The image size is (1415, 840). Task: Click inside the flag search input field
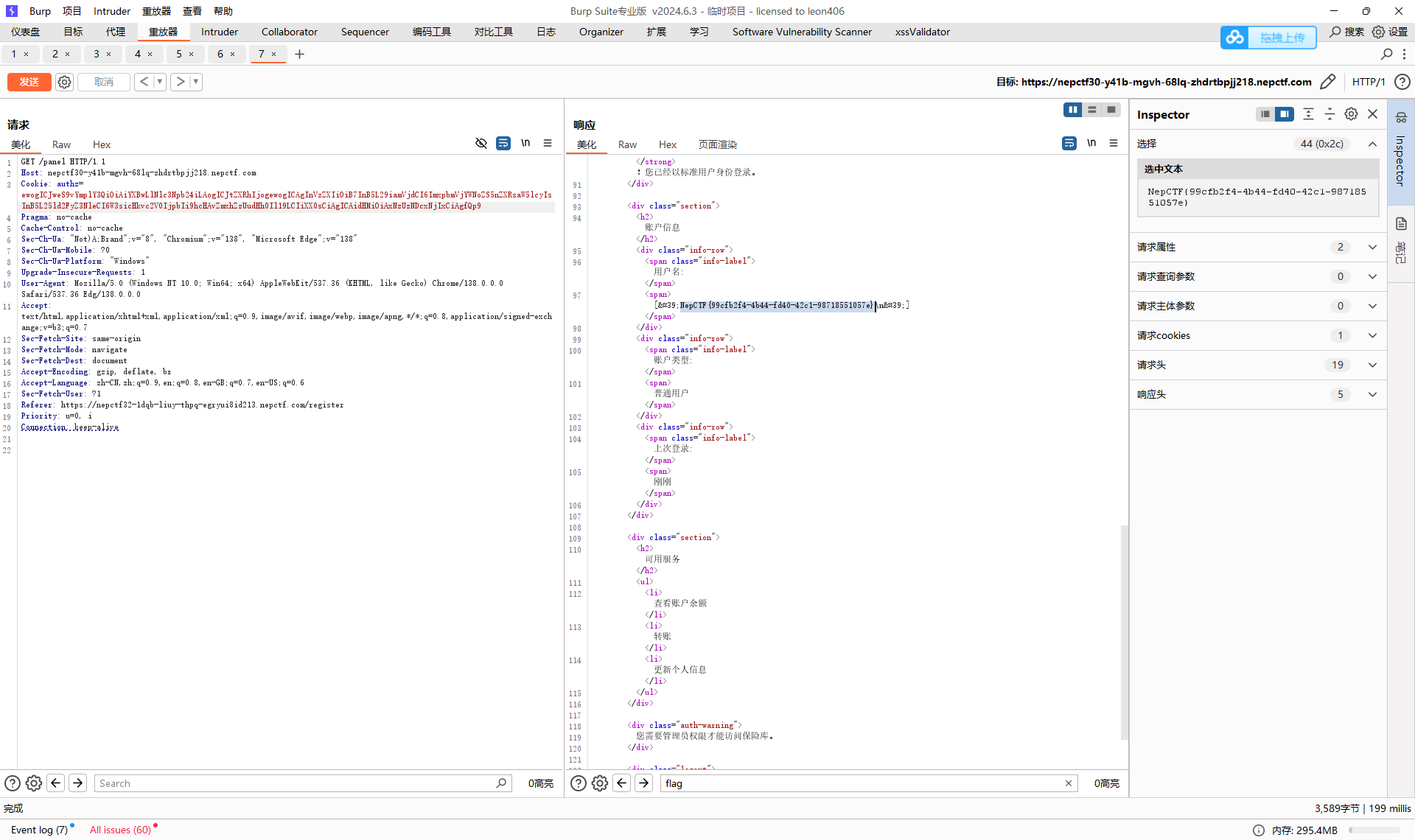(x=848, y=783)
